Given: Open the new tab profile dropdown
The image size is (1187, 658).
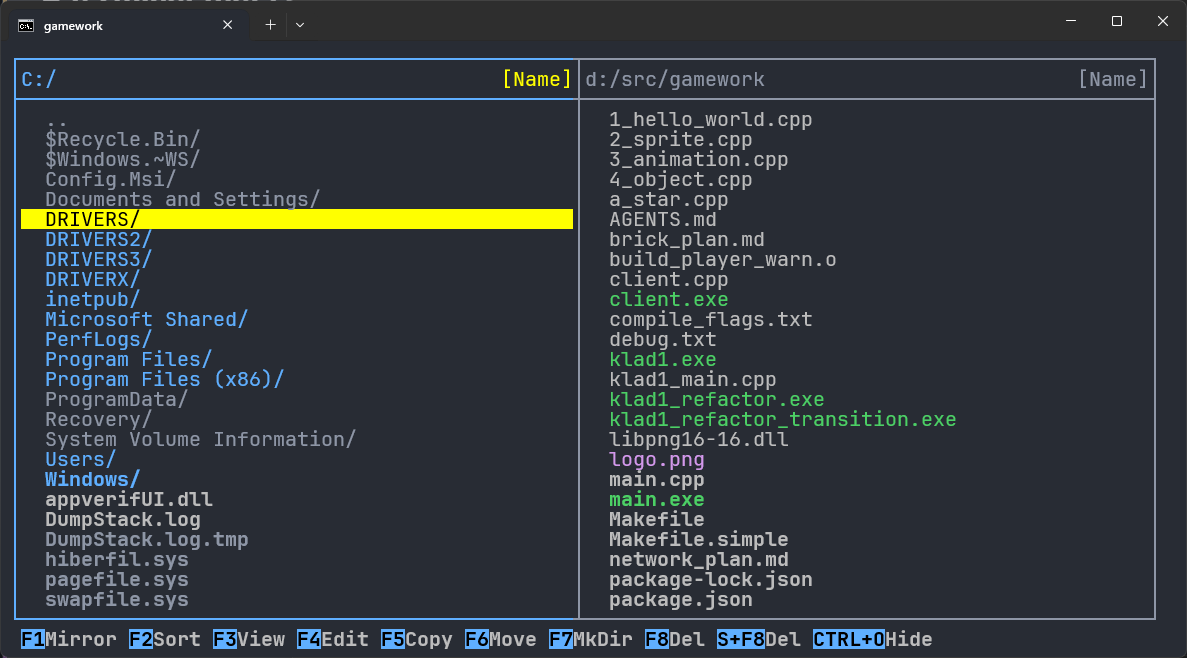Looking at the screenshot, I should [300, 25].
